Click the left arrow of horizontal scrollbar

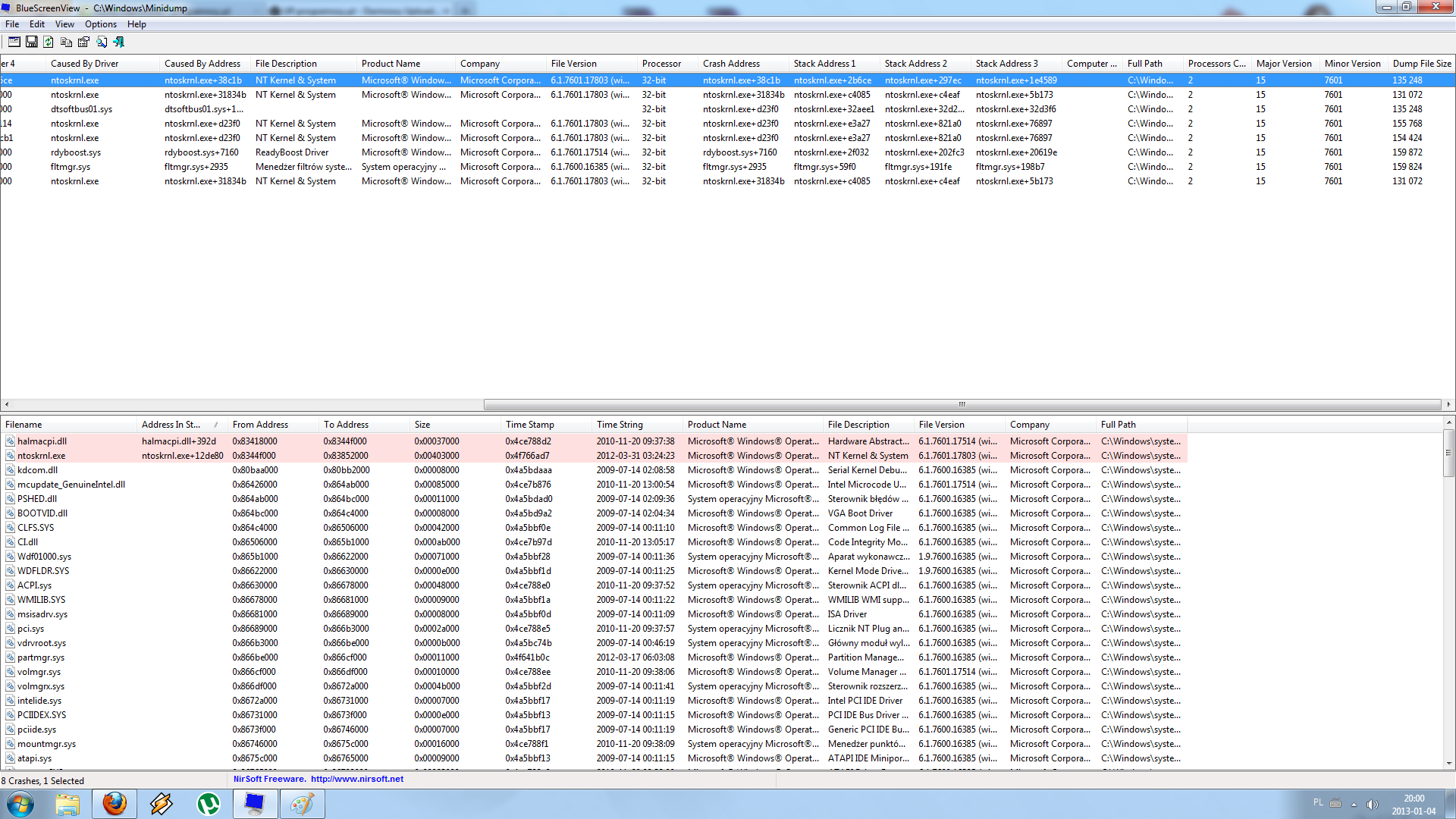click(x=6, y=404)
